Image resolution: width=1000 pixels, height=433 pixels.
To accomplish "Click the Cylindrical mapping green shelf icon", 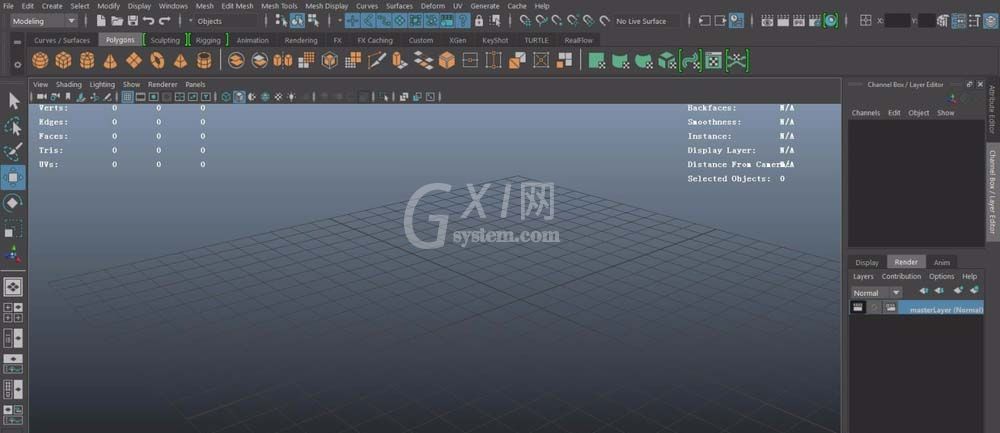I will point(620,61).
